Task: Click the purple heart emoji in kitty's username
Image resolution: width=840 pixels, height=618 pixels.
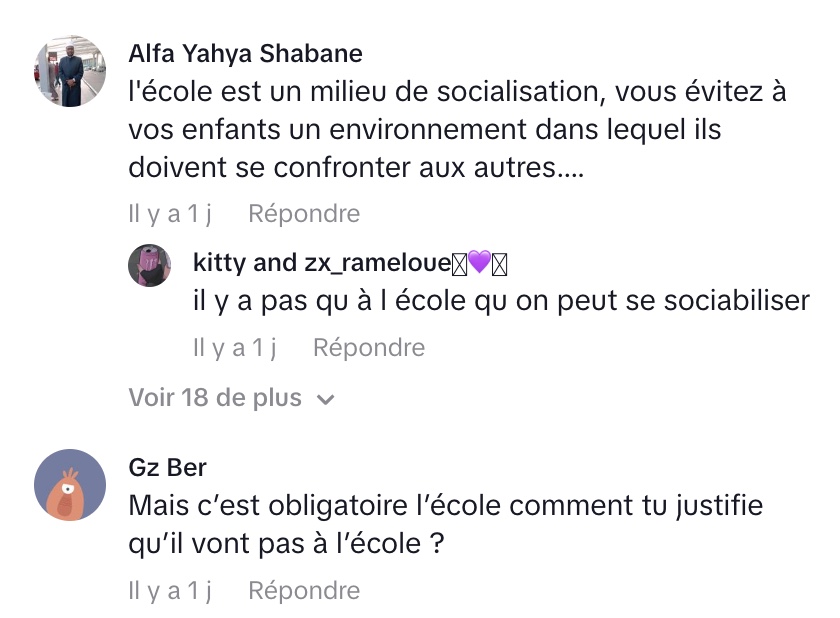Action: click(480, 263)
